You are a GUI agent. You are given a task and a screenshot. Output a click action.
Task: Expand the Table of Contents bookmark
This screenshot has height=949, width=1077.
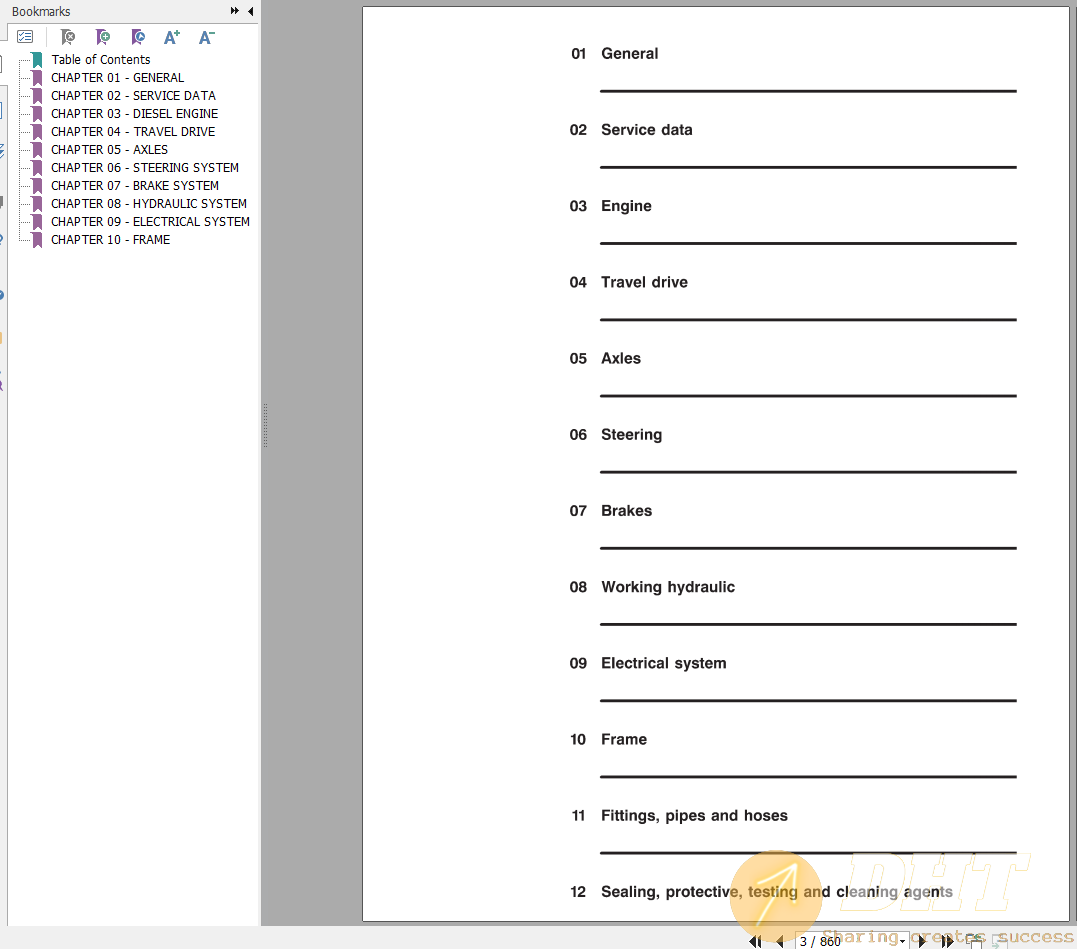pyautogui.click(x=101, y=59)
